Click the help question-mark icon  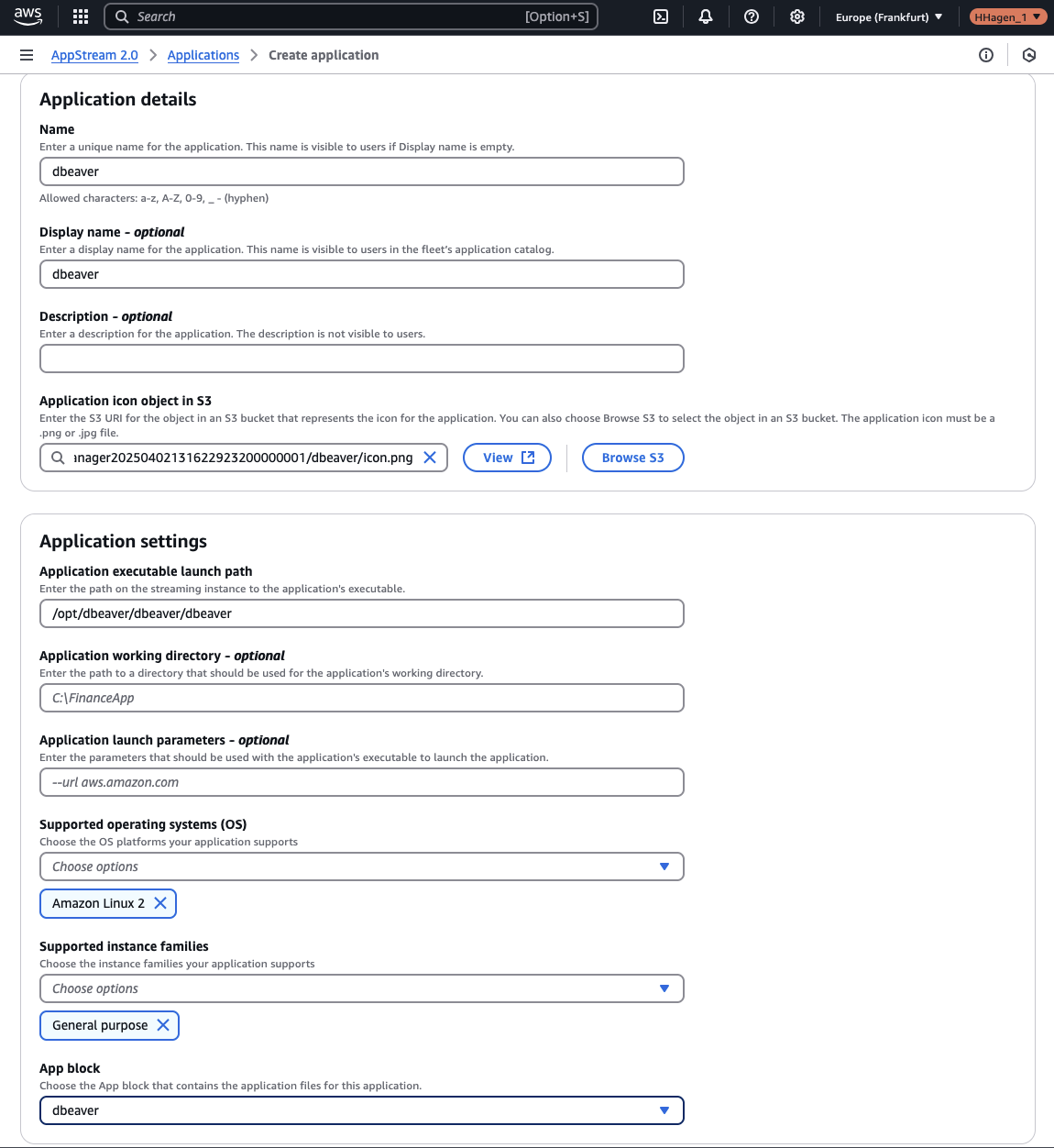751,17
